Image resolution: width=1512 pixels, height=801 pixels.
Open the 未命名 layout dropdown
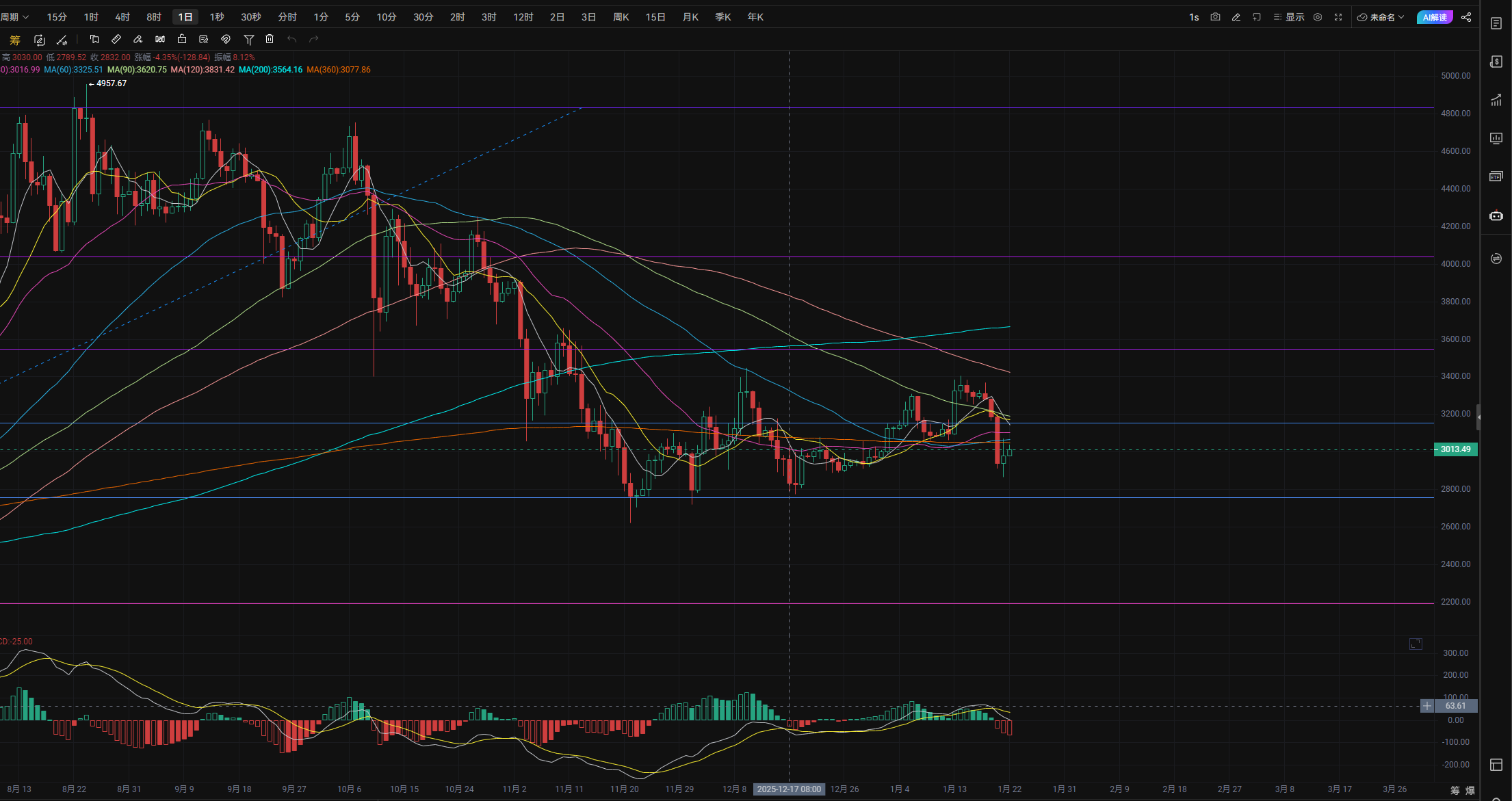[x=1381, y=17]
